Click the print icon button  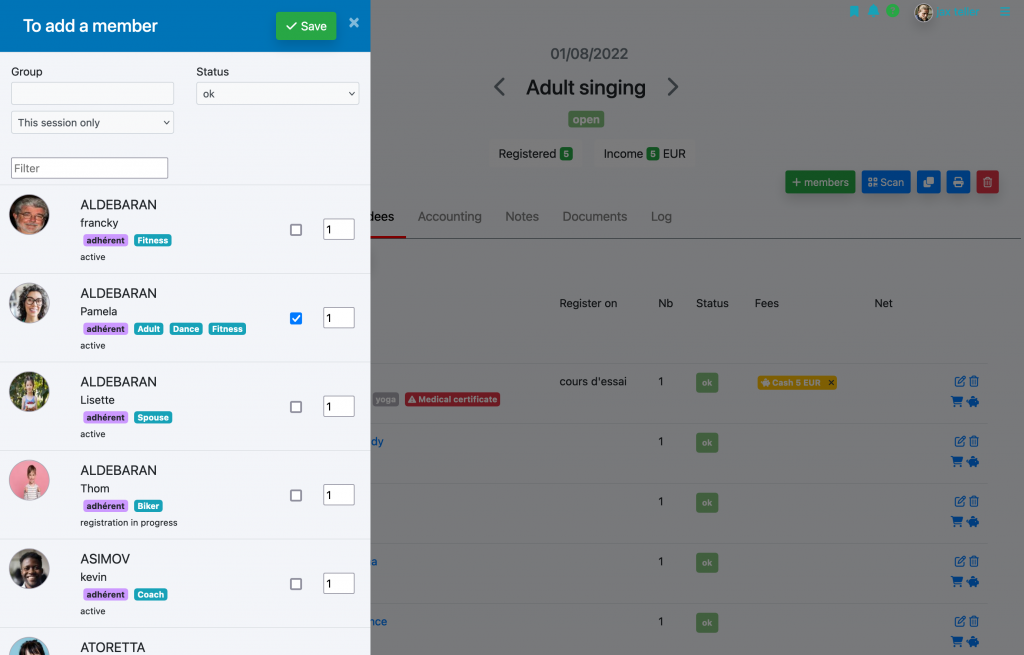958,182
